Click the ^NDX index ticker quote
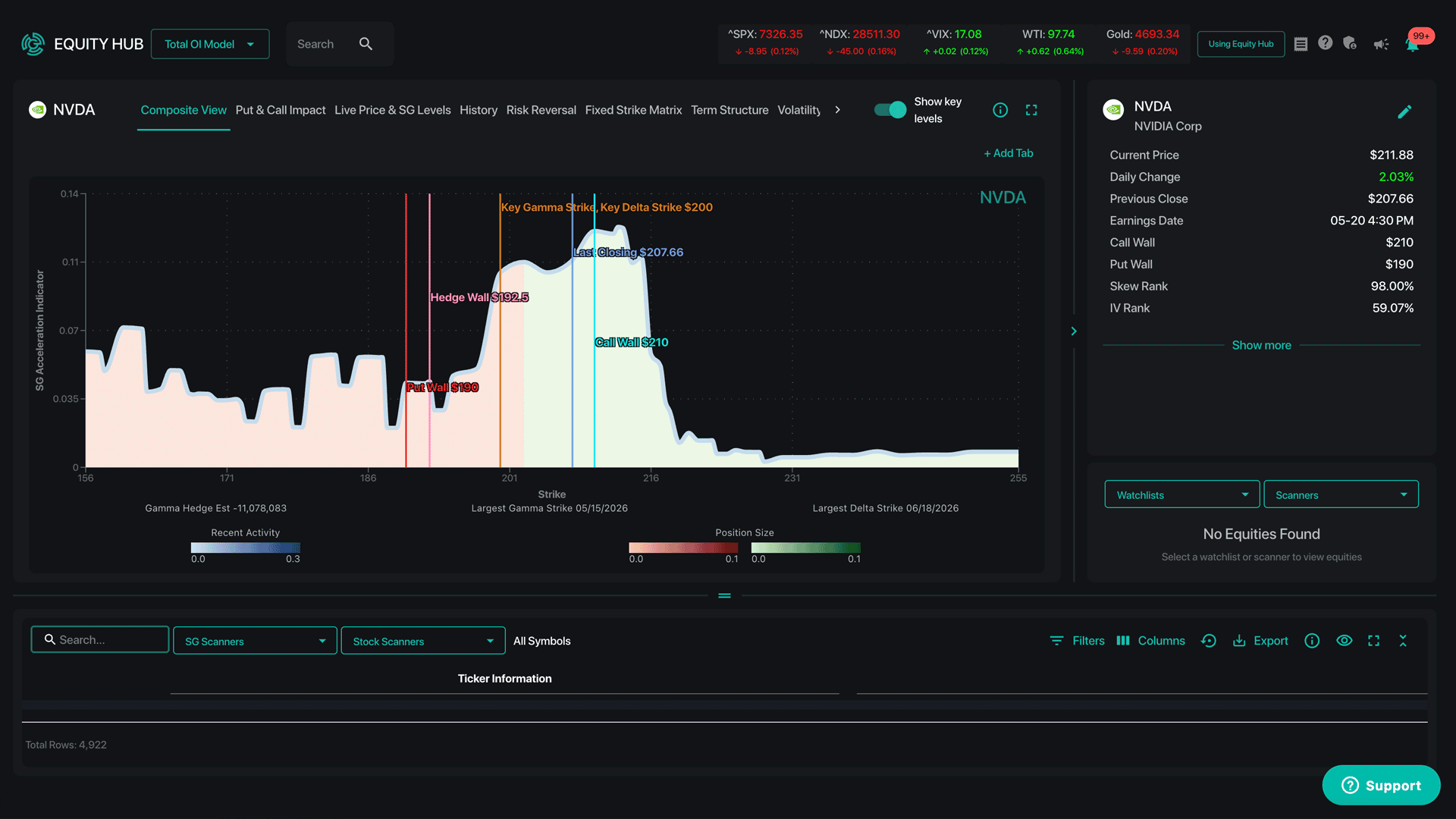Viewport: 1456px width, 819px height. coord(860,42)
